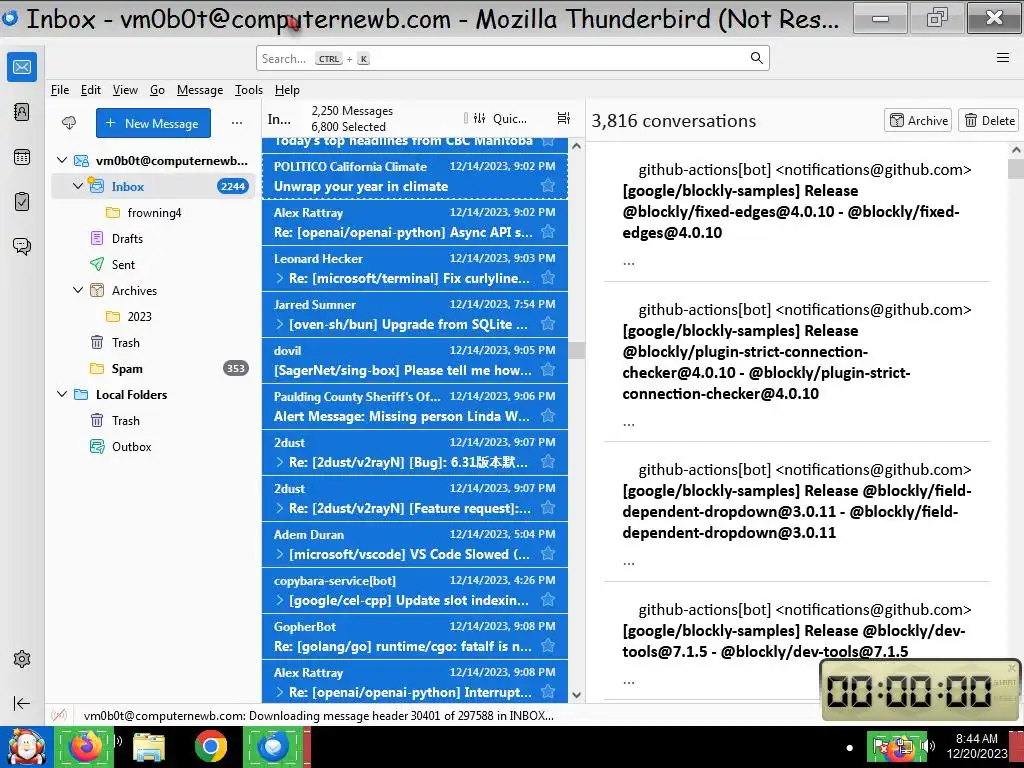The width and height of the screenshot is (1024, 768).
Task: Open Thunderbird taskbar icon
Action: [274, 746]
